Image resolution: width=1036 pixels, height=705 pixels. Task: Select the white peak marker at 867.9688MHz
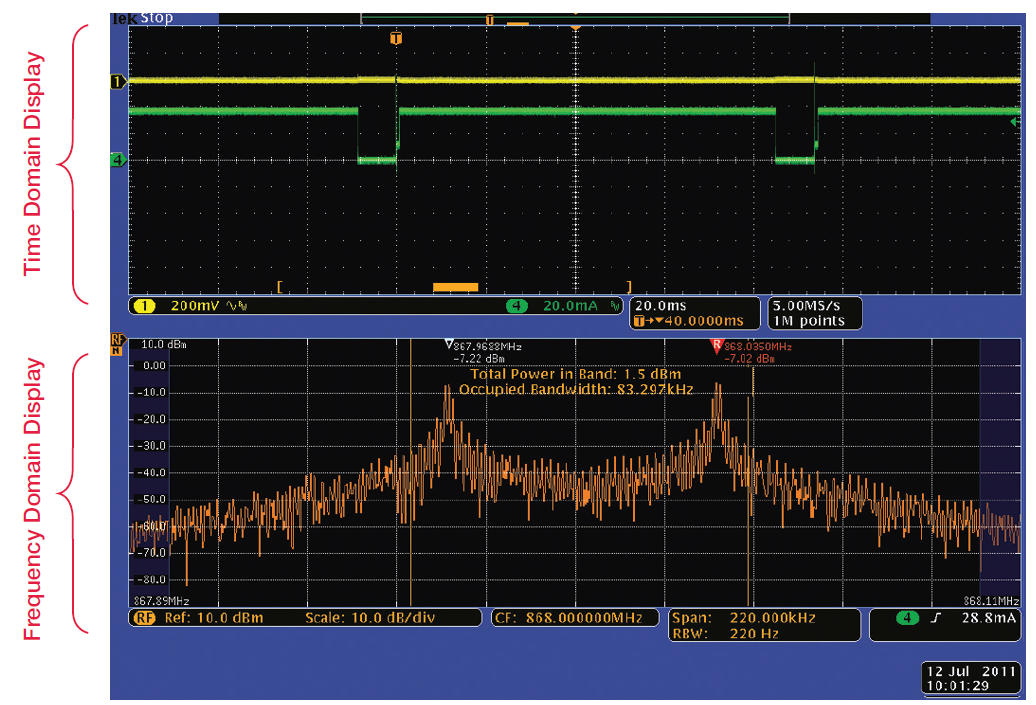pyautogui.click(x=449, y=343)
